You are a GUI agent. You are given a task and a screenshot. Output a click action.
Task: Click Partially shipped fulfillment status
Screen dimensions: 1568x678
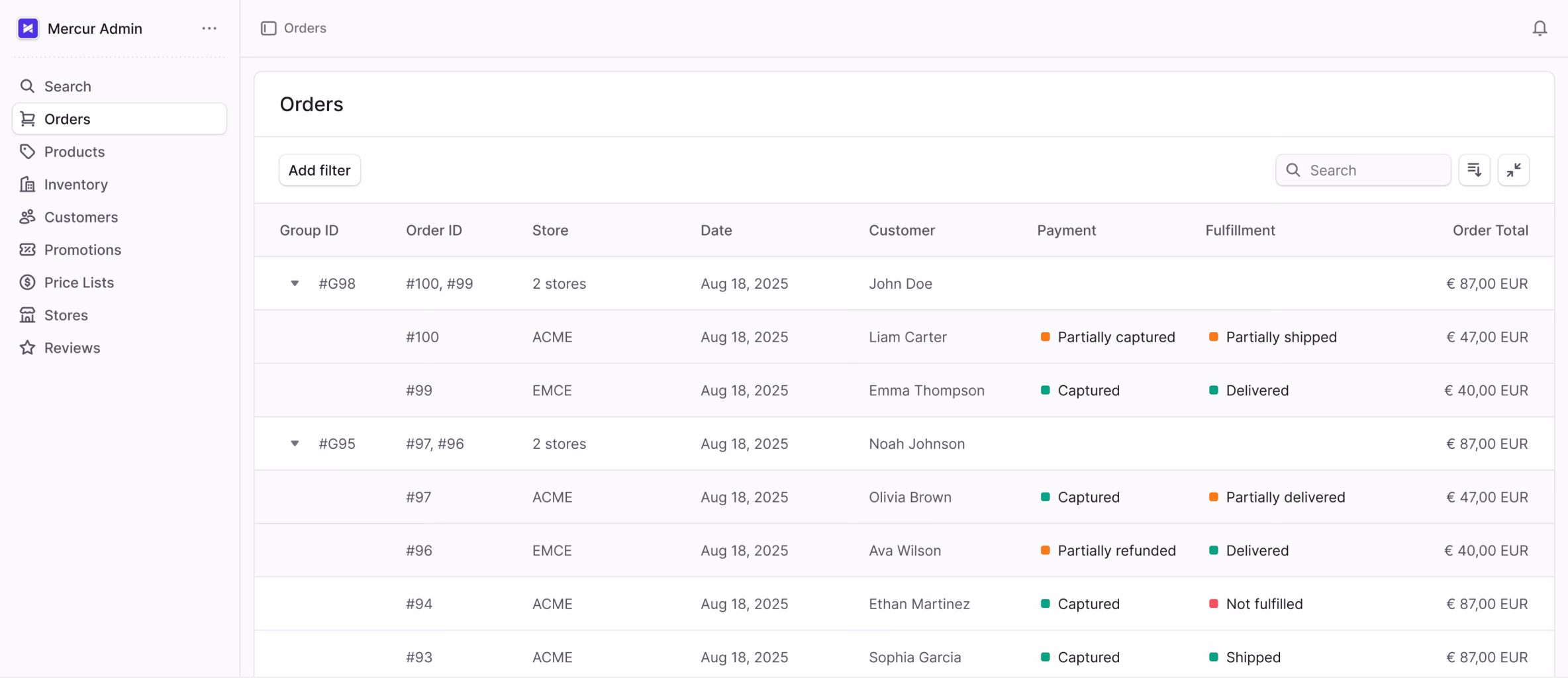pyautogui.click(x=1273, y=337)
